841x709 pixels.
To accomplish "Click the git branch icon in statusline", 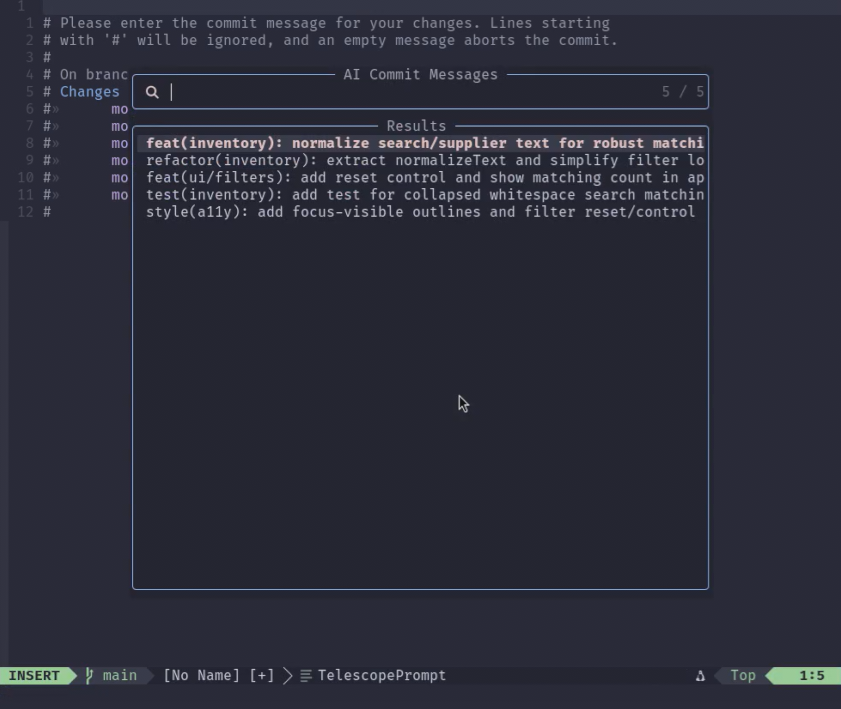I will (x=89, y=675).
